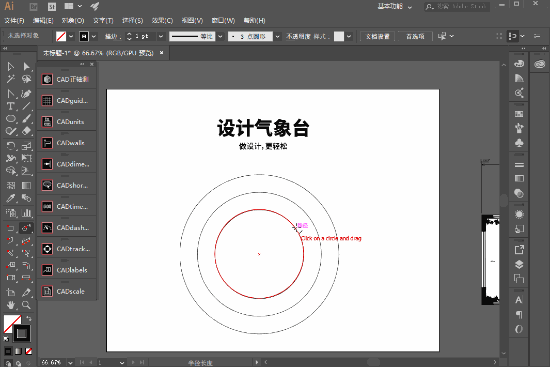Click the GPU performance rocket icon
Screen dimensions: 550x367
[94, 6]
